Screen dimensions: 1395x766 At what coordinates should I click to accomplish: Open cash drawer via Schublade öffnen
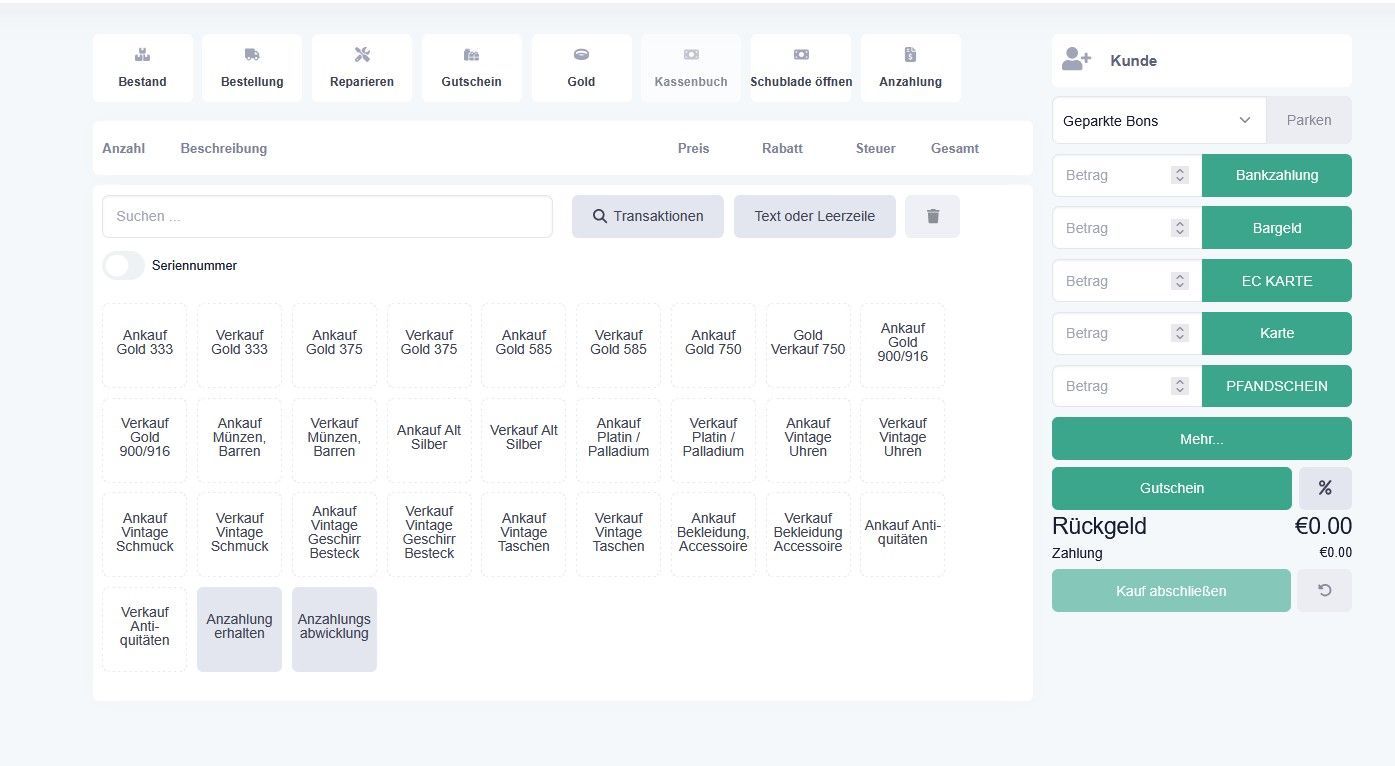[801, 68]
